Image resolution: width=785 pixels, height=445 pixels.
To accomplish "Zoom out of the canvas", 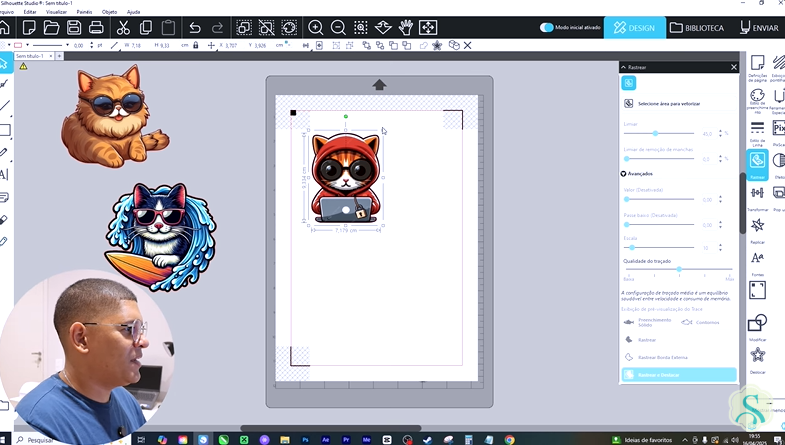I will click(338, 28).
